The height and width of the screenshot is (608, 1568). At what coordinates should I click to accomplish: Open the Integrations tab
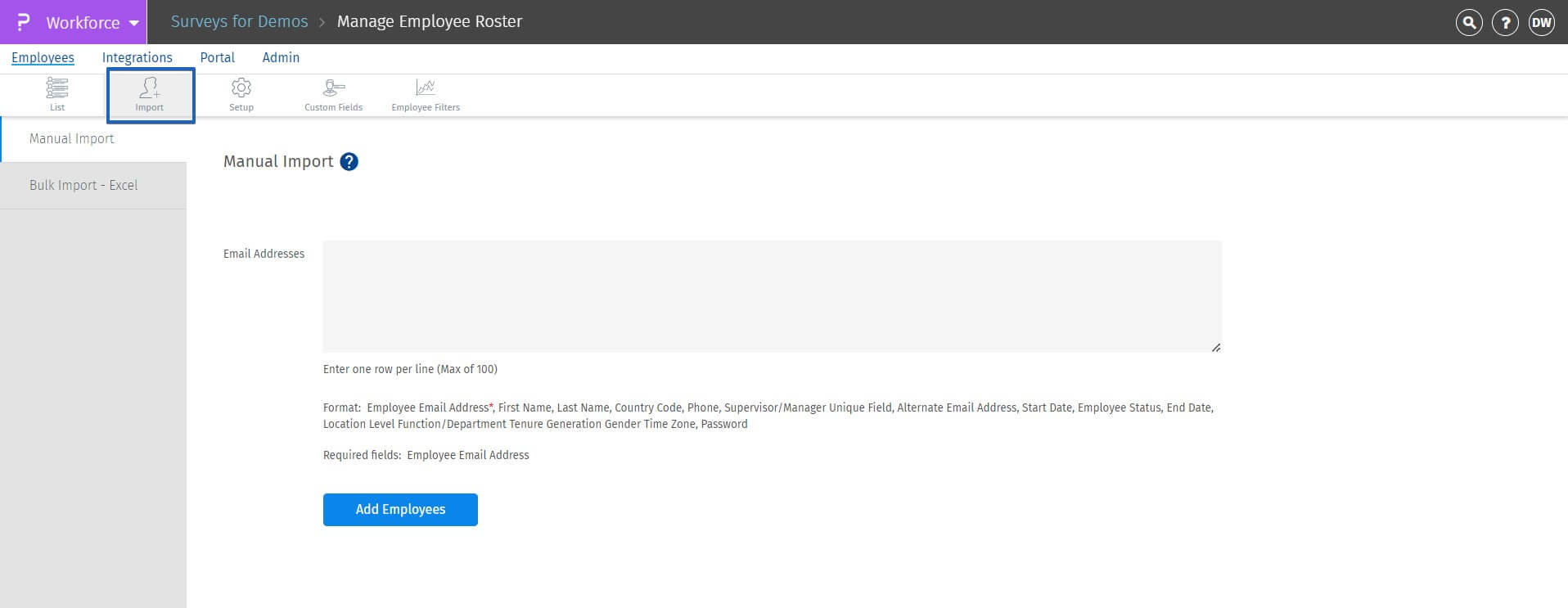click(137, 57)
